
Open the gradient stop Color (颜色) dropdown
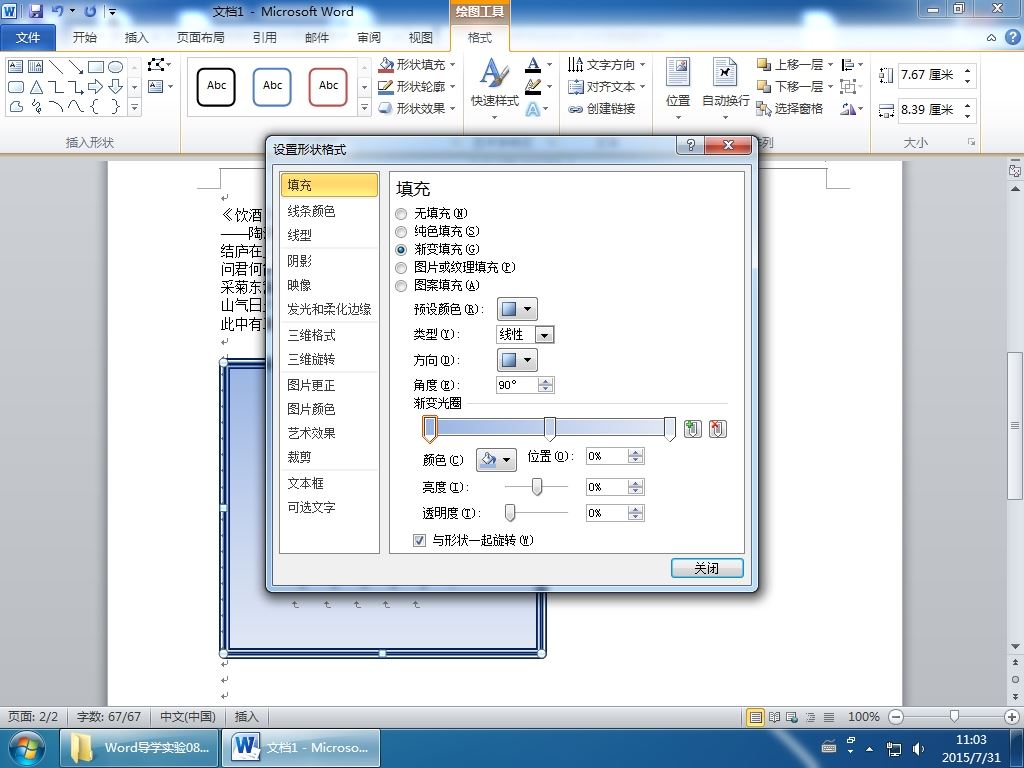496,460
